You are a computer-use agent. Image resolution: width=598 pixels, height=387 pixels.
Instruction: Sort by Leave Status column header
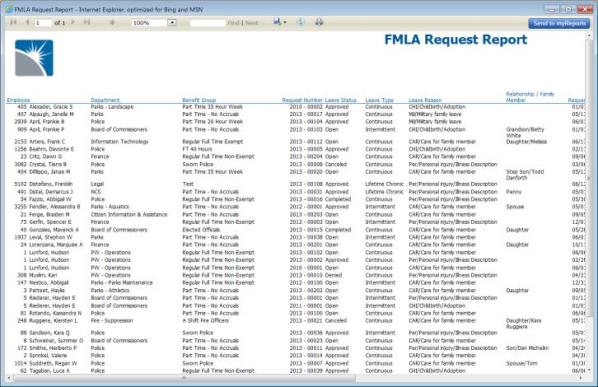click(341, 100)
